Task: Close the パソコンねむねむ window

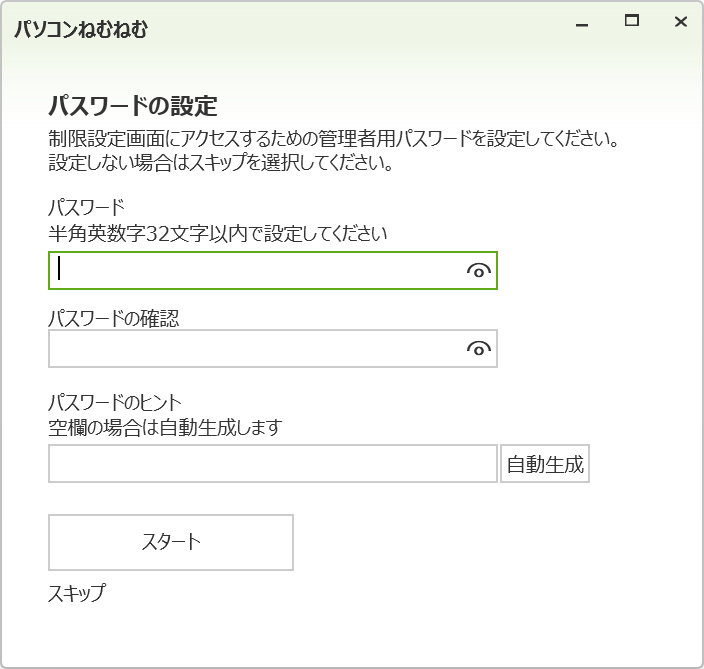Action: 680,21
